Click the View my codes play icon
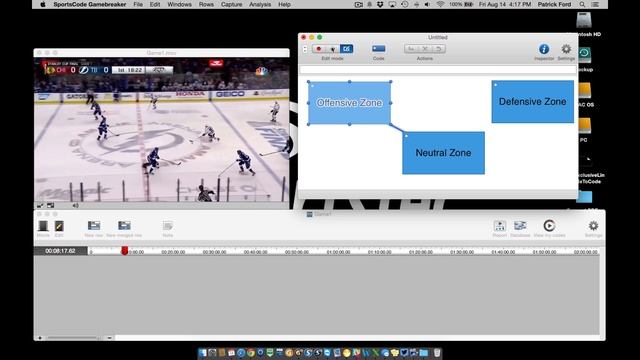This screenshot has height=360, width=640. [x=549, y=226]
